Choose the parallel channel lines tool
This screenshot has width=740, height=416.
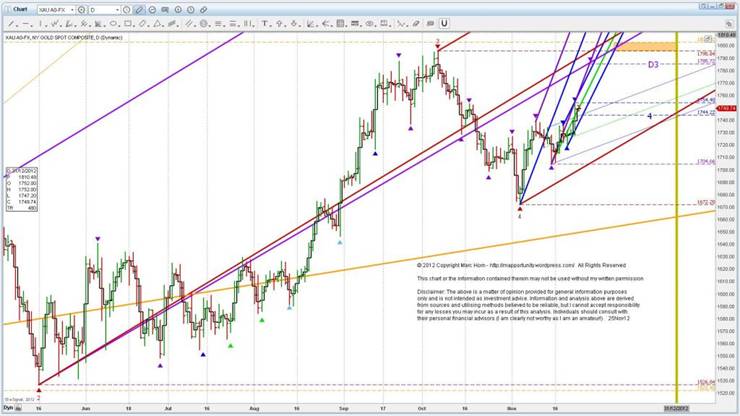(x=189, y=23)
